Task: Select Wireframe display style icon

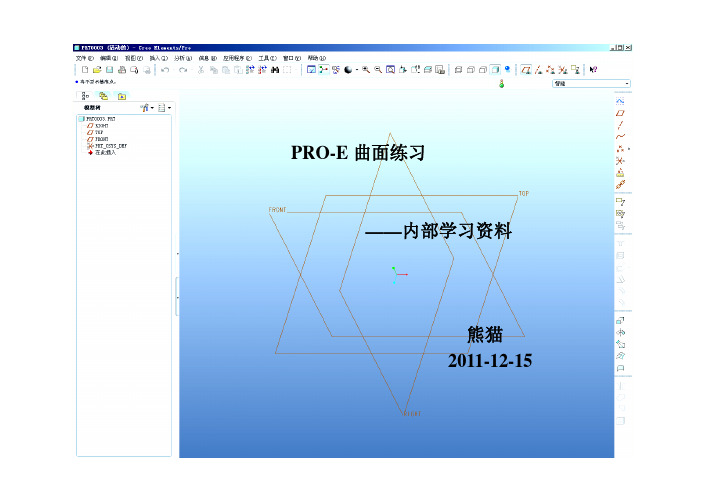Action: [458, 69]
